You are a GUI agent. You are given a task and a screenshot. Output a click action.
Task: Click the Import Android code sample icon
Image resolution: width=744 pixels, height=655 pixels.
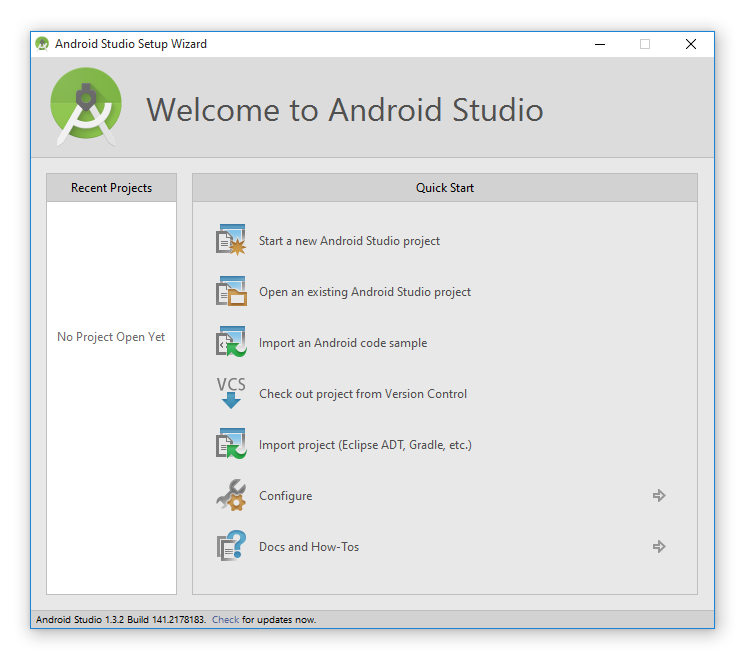pyautogui.click(x=231, y=342)
